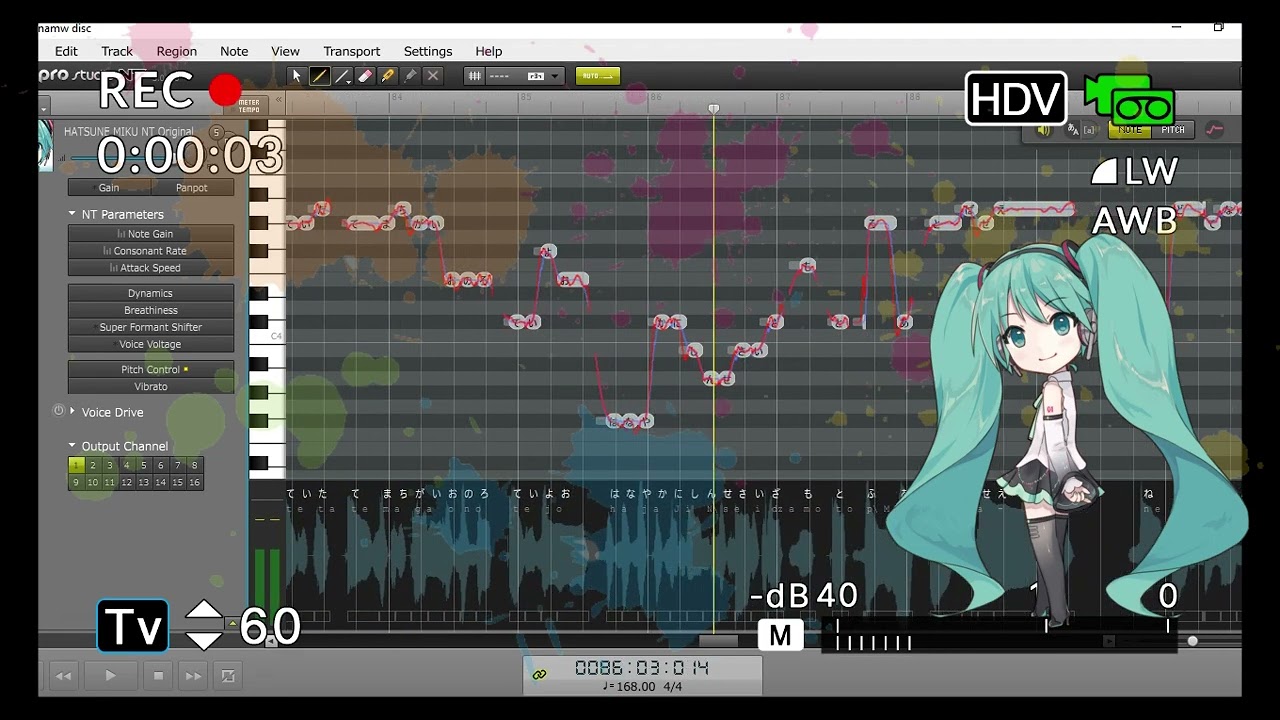The image size is (1280, 720).
Task: Click the rewind transport button
Action: pos(63,676)
